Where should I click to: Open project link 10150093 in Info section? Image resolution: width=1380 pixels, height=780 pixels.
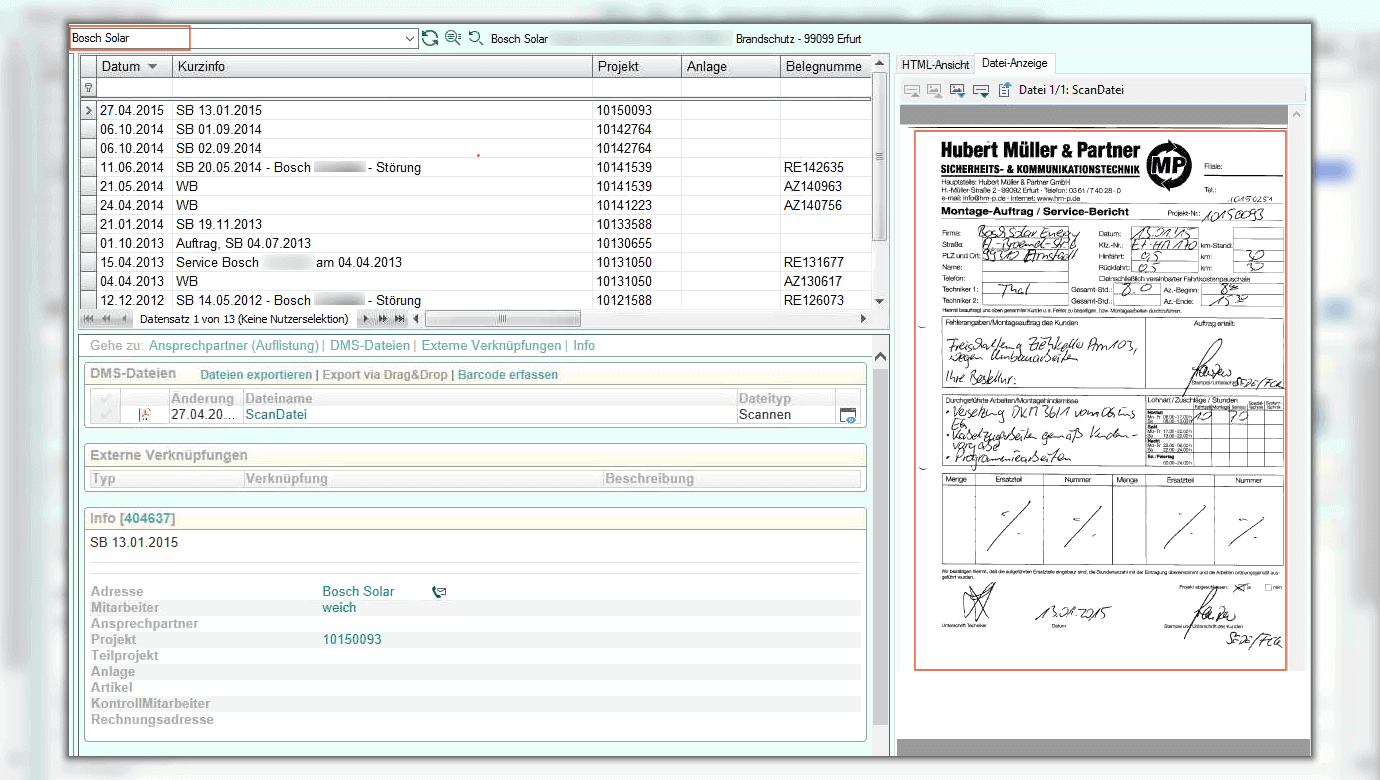[x=351, y=640]
